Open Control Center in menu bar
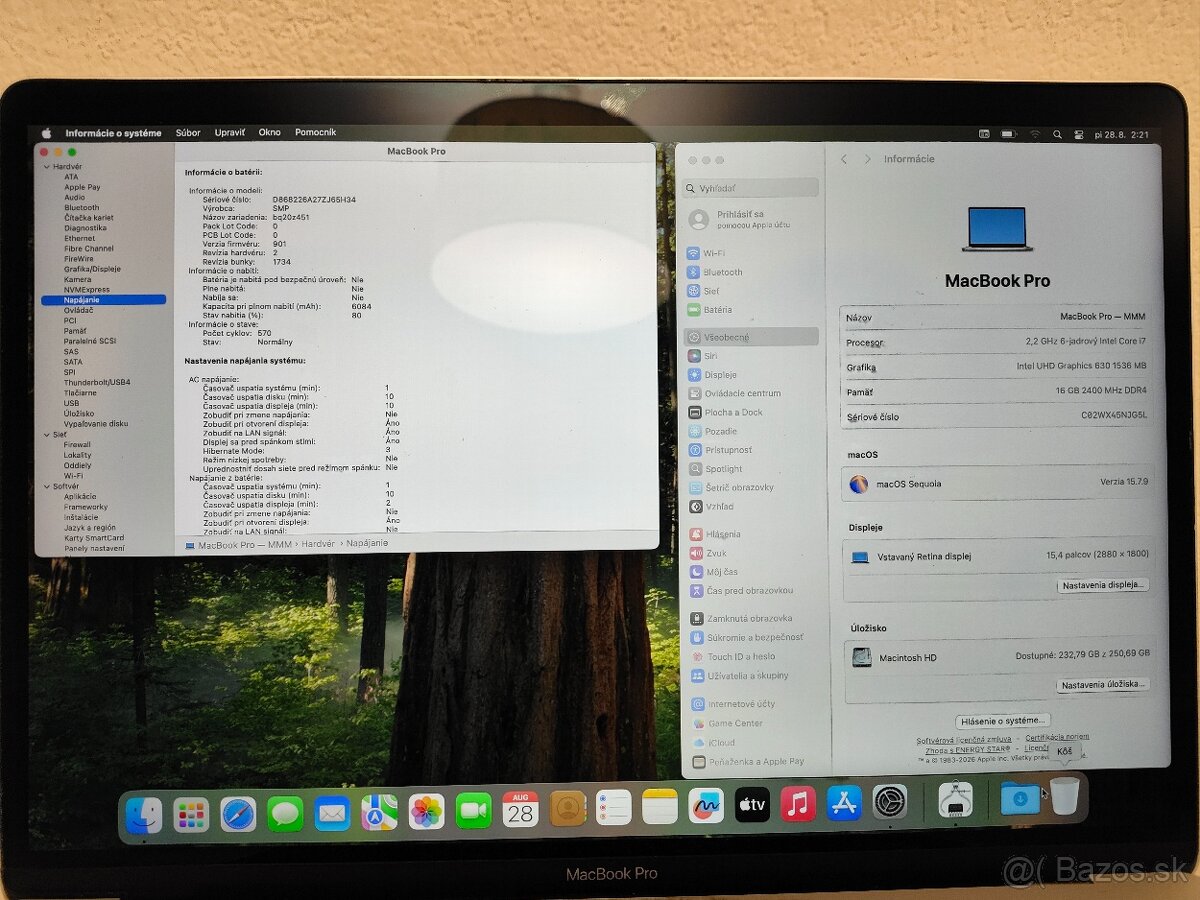Image resolution: width=1200 pixels, height=900 pixels. [x=1079, y=134]
